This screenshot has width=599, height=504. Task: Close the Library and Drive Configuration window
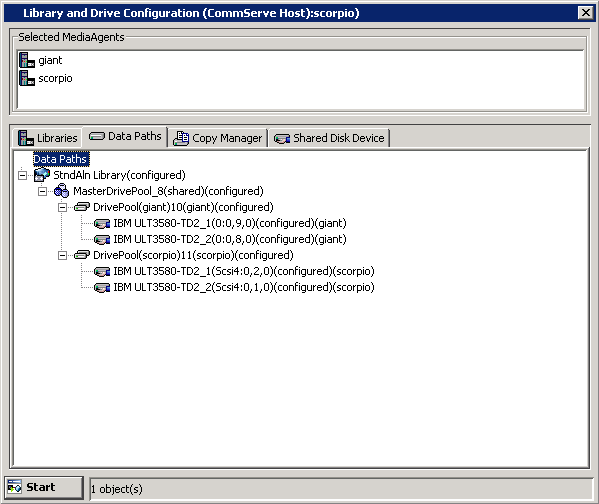pos(586,13)
